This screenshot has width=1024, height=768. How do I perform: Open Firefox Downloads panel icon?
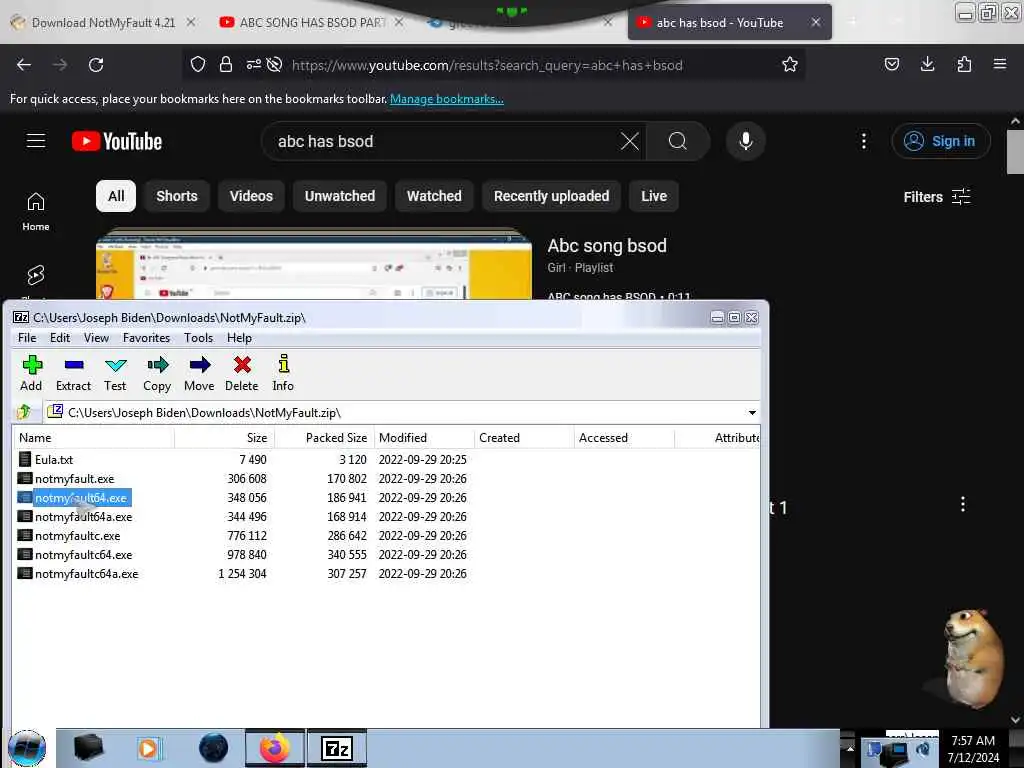[927, 64]
